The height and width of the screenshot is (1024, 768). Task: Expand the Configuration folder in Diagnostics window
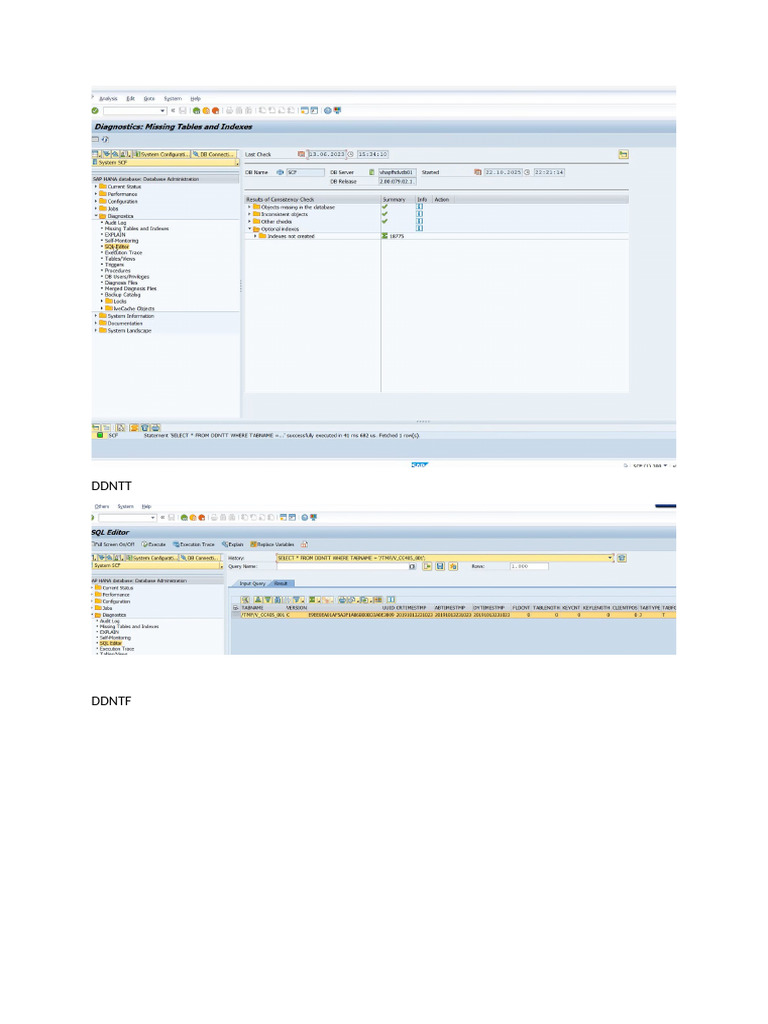tap(96, 201)
